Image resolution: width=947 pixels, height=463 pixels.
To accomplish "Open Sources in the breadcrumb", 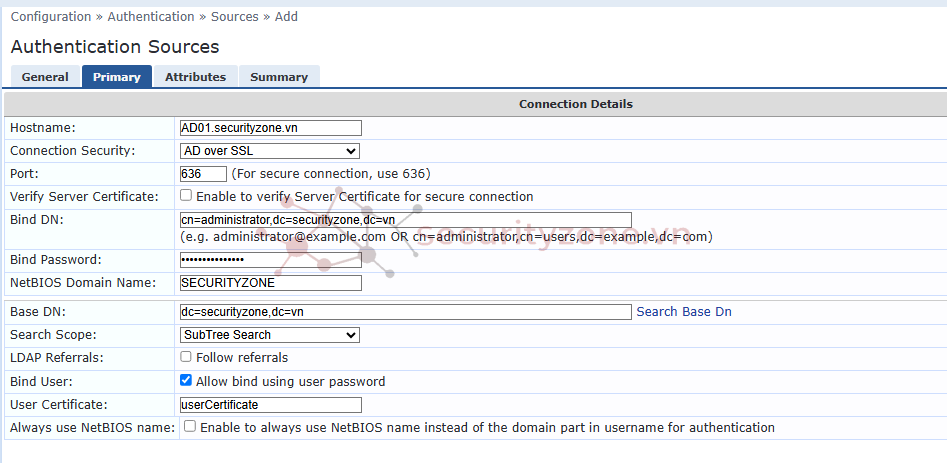I will [x=234, y=17].
